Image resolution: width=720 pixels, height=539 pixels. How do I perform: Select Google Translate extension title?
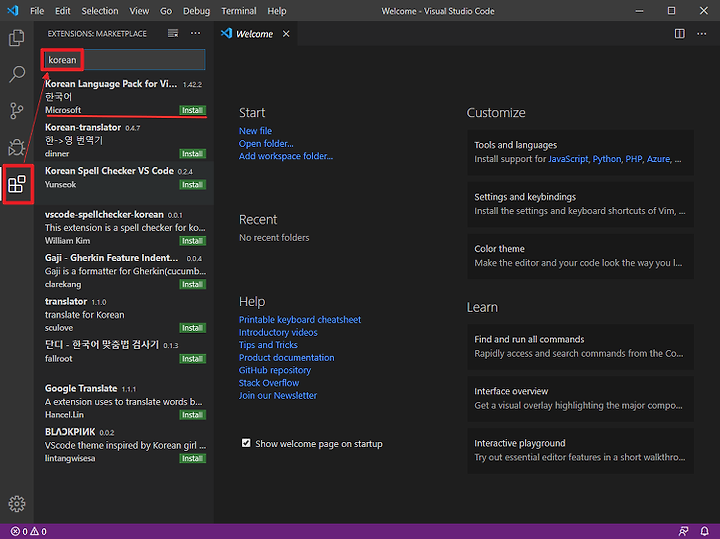click(x=81, y=388)
